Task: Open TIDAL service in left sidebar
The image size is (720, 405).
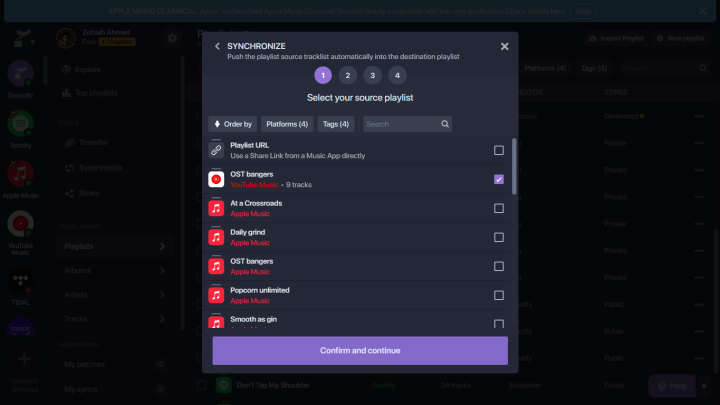Action: [x=20, y=287]
